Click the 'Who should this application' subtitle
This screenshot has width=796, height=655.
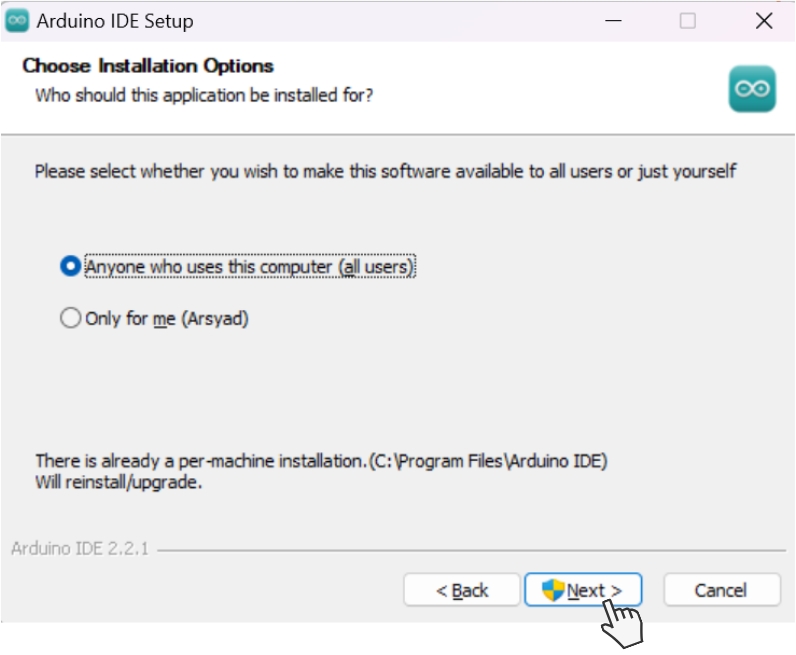[x=204, y=95]
